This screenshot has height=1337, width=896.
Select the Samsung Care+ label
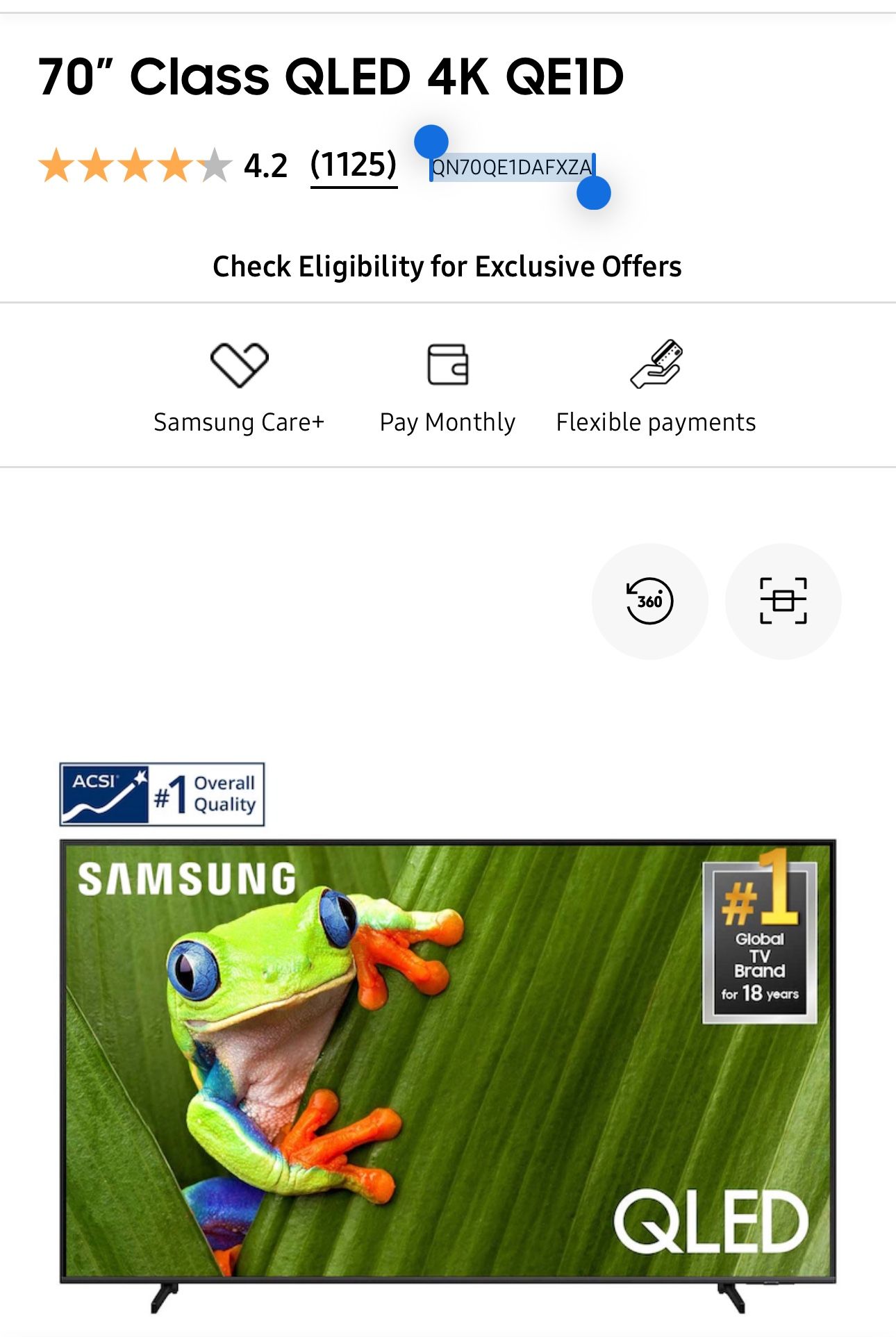(x=239, y=422)
